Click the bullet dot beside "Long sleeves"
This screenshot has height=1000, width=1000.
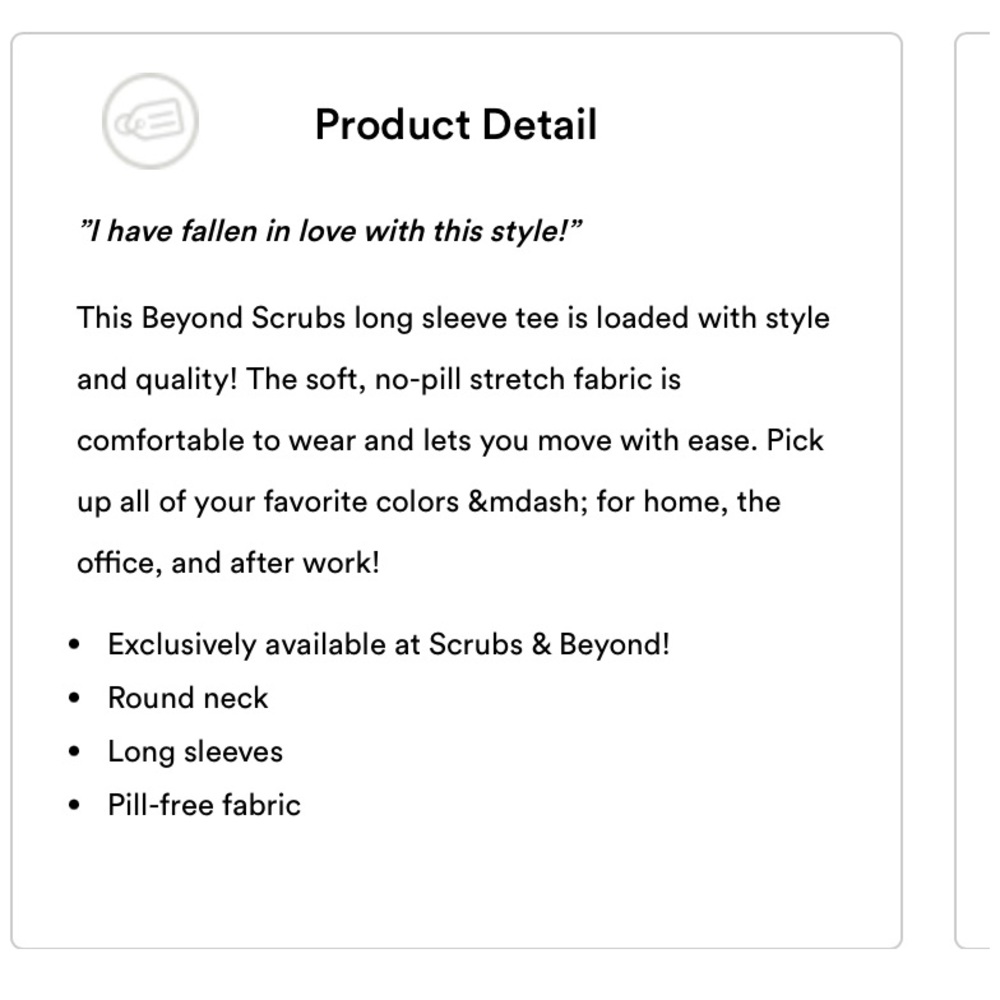pyautogui.click(x=75, y=752)
